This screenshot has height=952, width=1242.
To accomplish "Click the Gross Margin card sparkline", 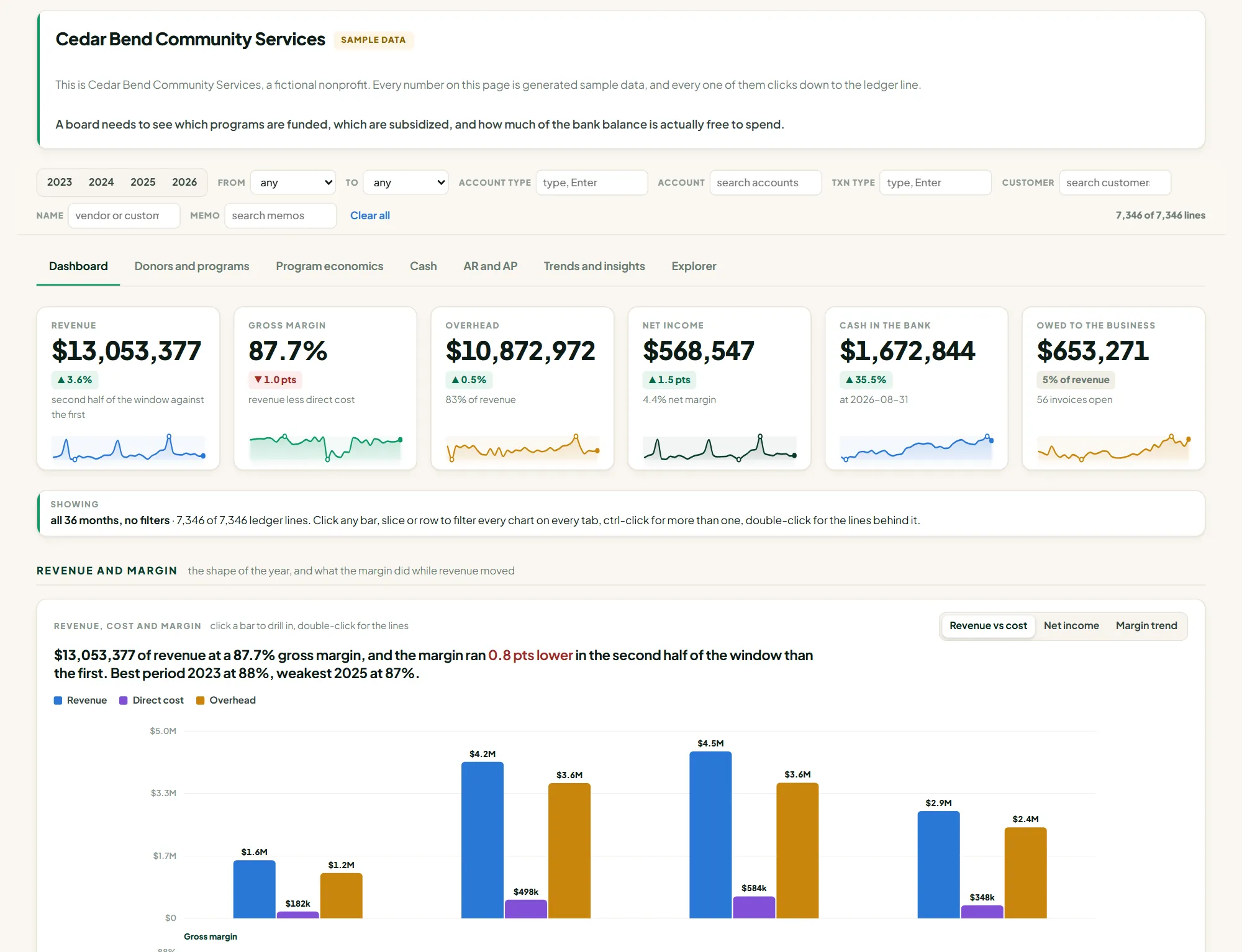I will click(325, 448).
